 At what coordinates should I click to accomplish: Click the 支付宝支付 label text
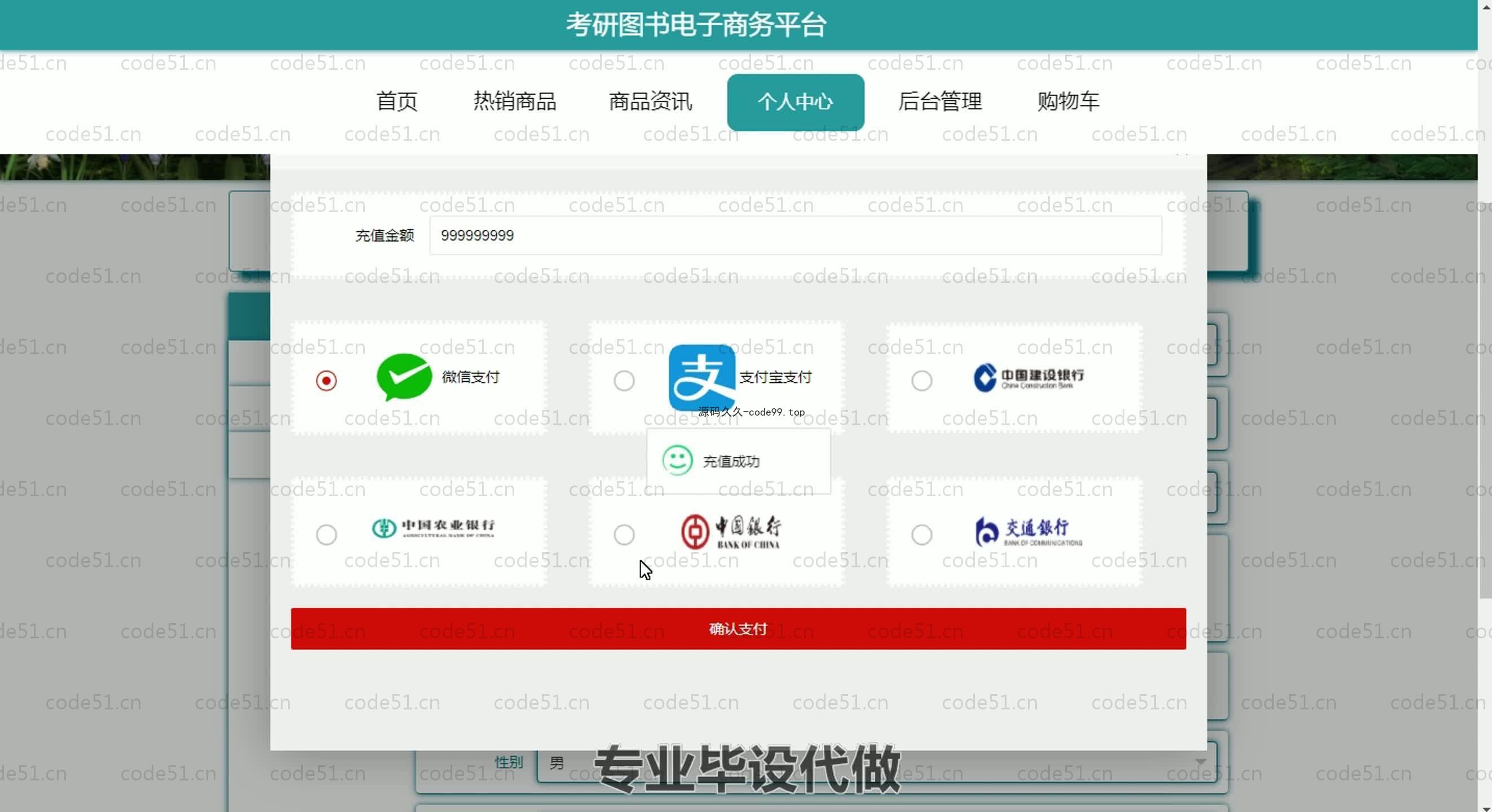[775, 377]
